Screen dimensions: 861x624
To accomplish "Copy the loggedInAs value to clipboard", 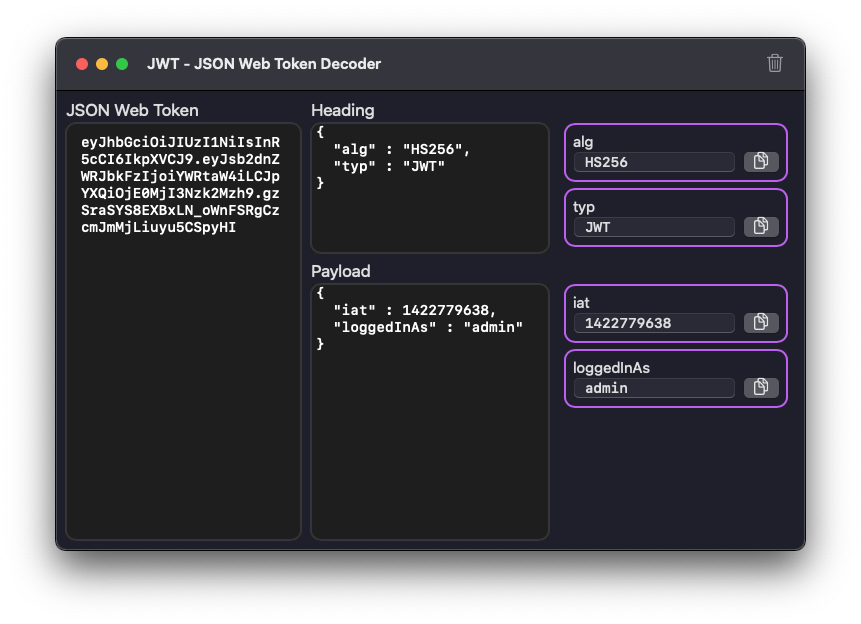I will tap(761, 388).
